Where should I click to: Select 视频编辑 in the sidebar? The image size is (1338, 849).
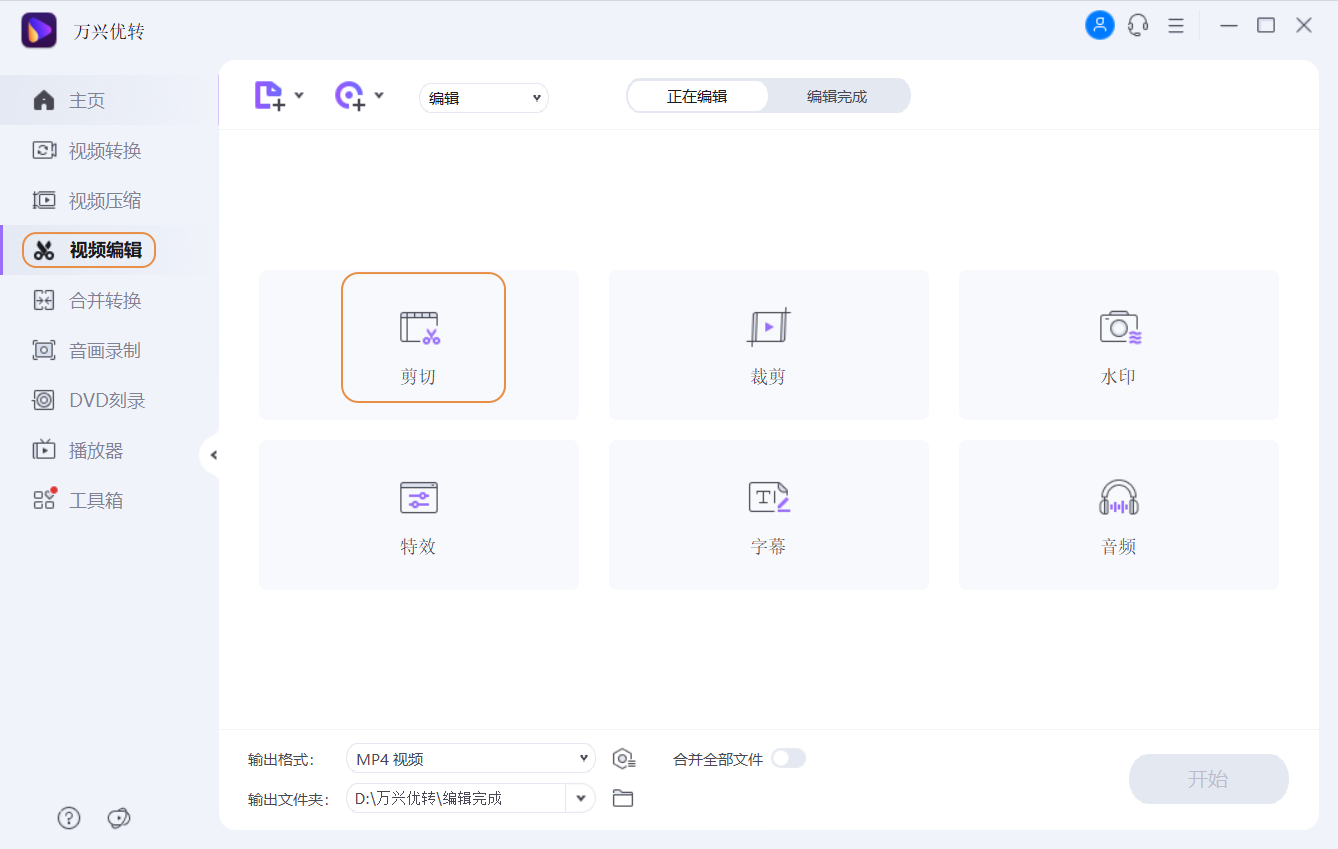click(109, 250)
